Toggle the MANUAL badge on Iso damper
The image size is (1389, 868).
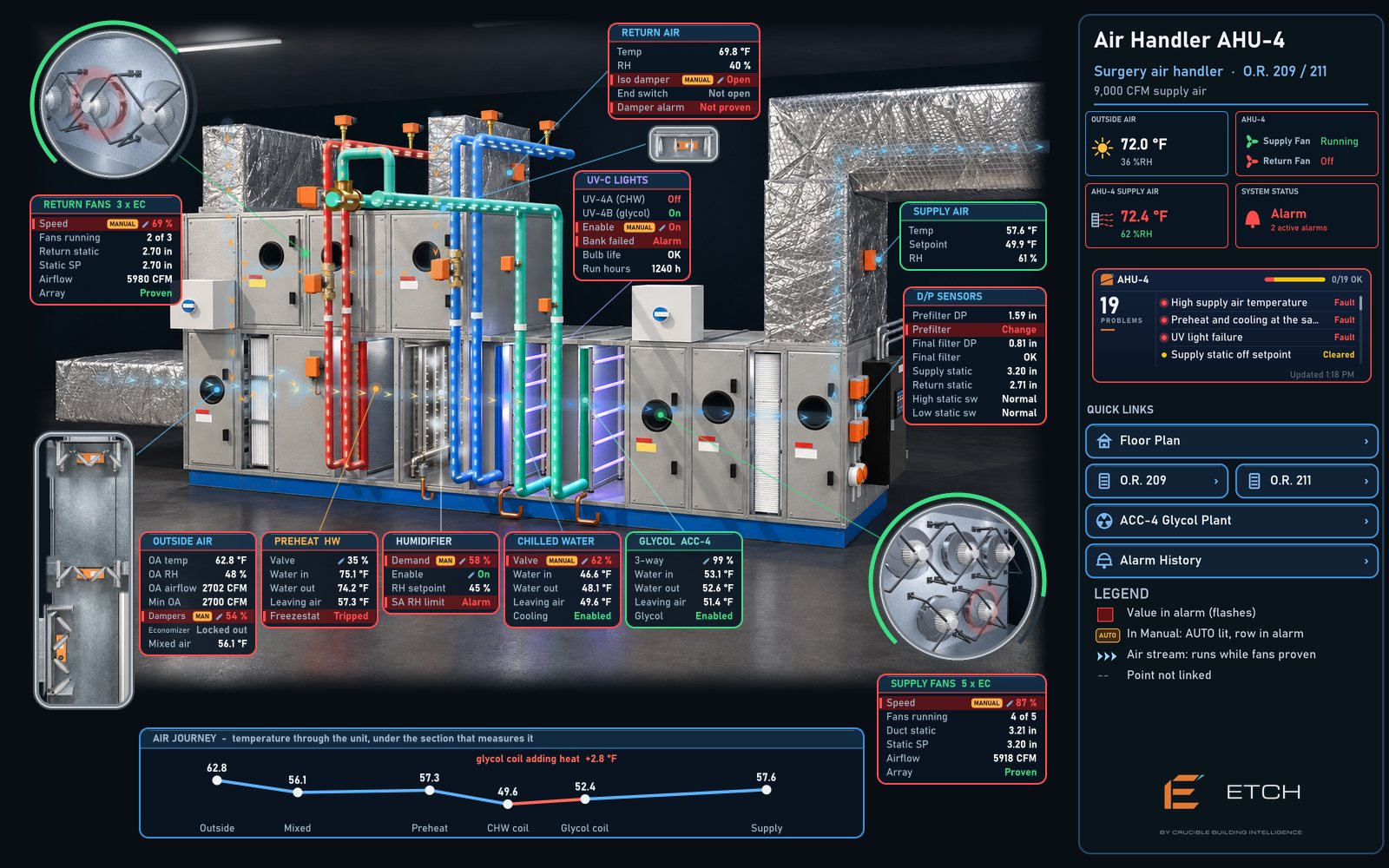click(697, 80)
